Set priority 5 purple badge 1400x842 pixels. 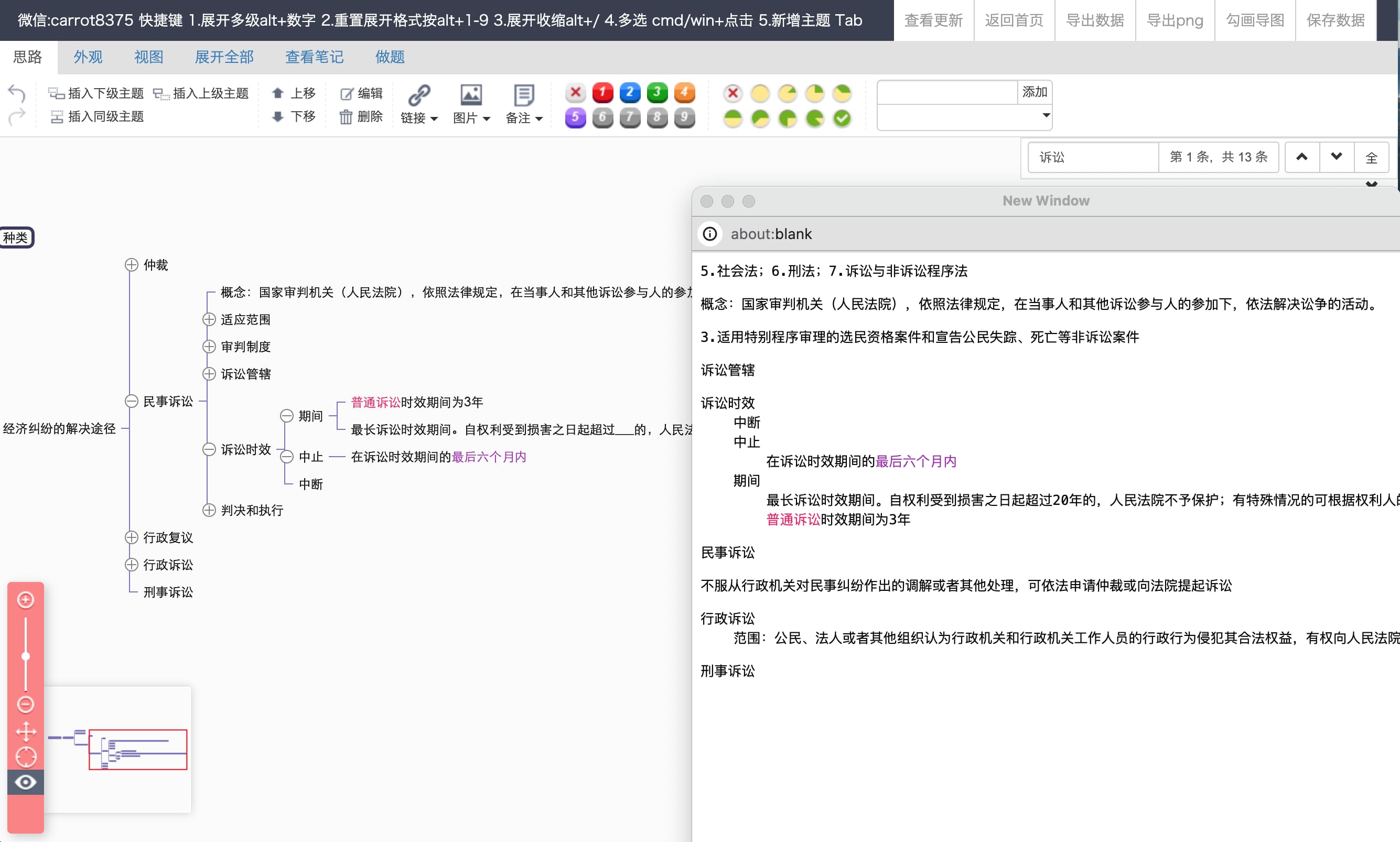[x=575, y=118]
